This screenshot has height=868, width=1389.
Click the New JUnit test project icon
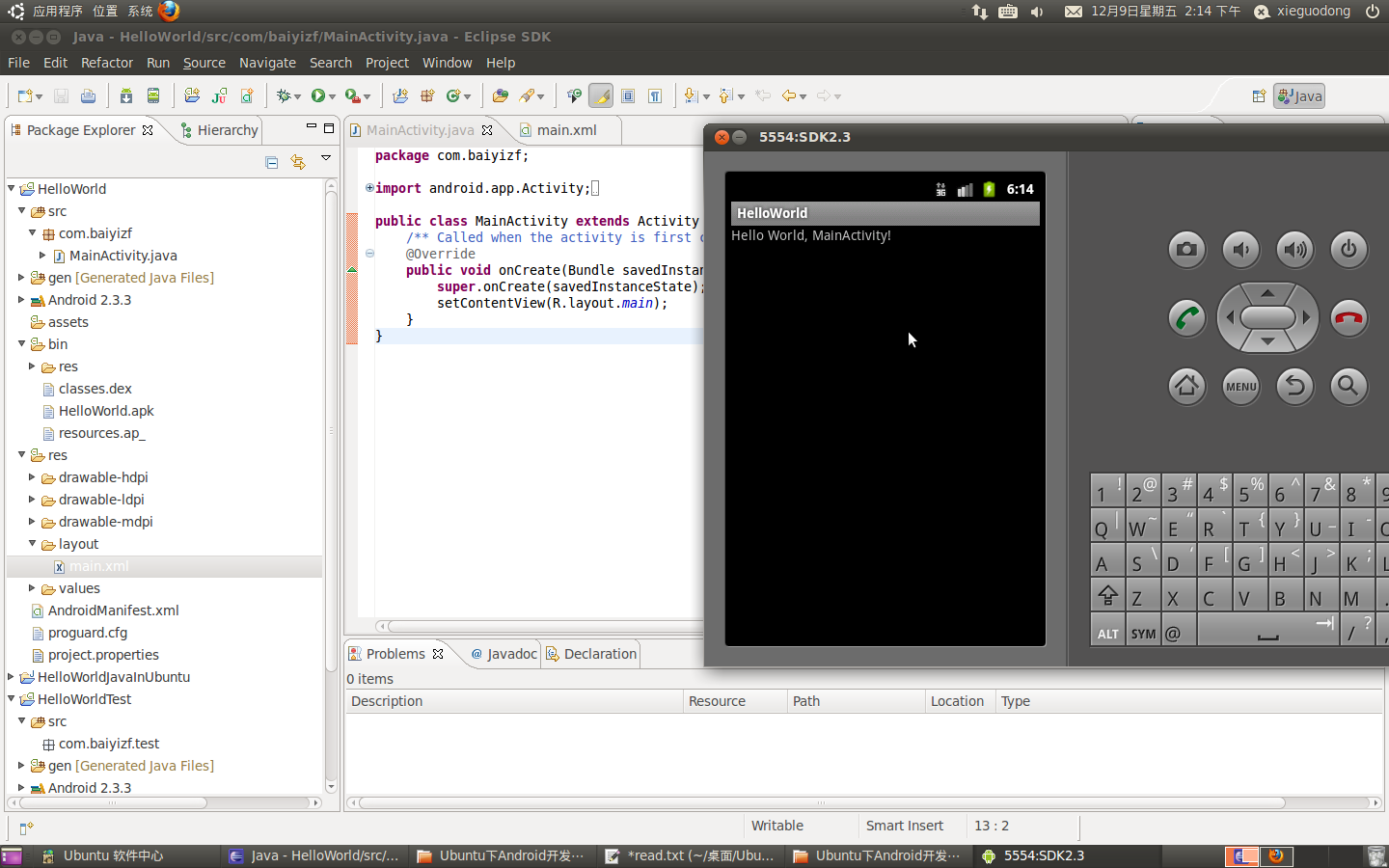tap(219, 95)
